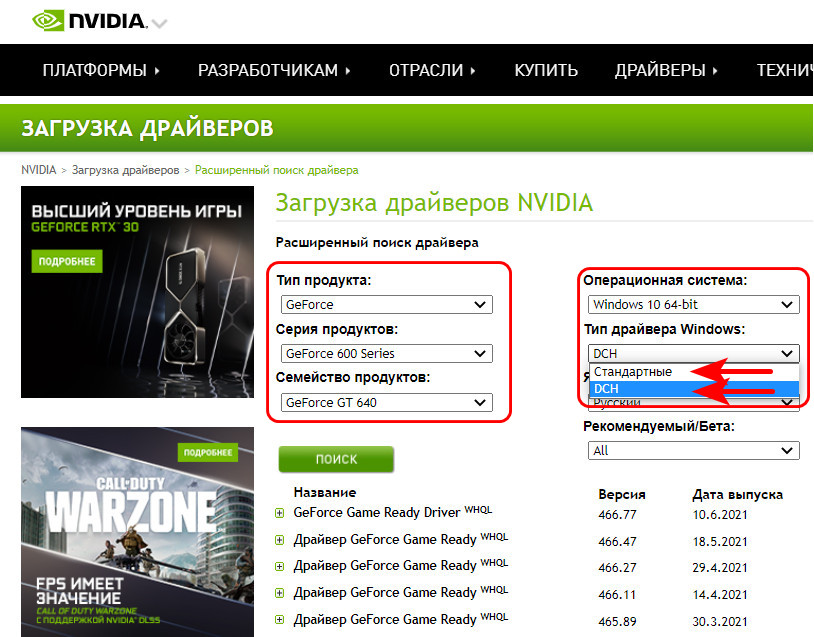814x637 pixels.
Task: Click the release date 18.5.2021
Action: pos(720,541)
